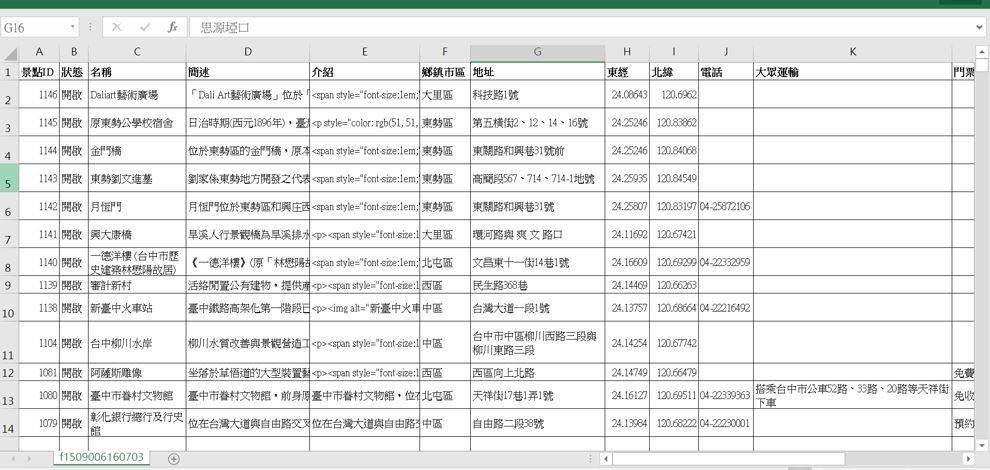Open the Name Box dropdown arrow
Viewport: 990px width, 470px height.
73,27
